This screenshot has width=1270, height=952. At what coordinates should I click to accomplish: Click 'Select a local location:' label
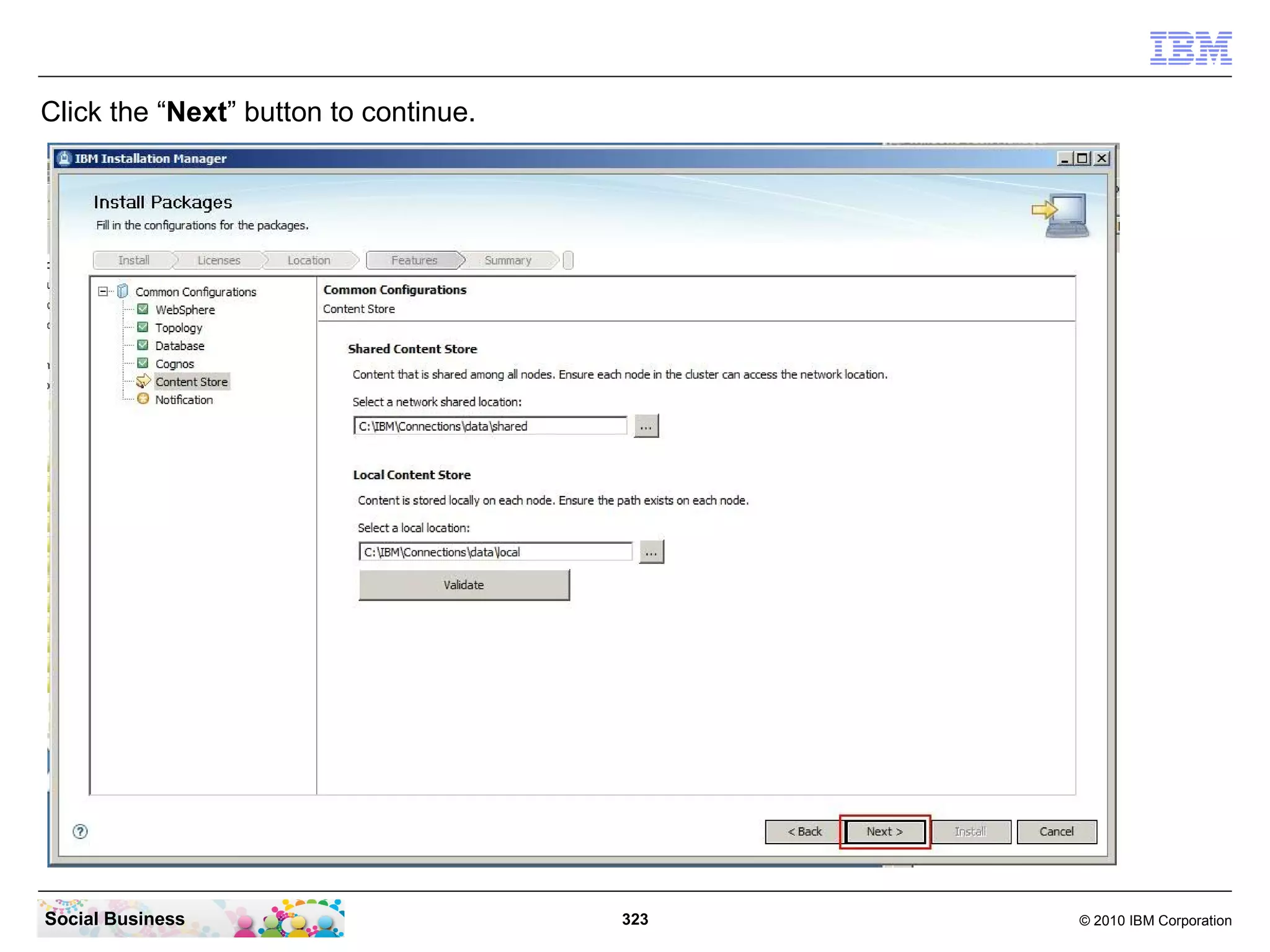click(x=414, y=528)
